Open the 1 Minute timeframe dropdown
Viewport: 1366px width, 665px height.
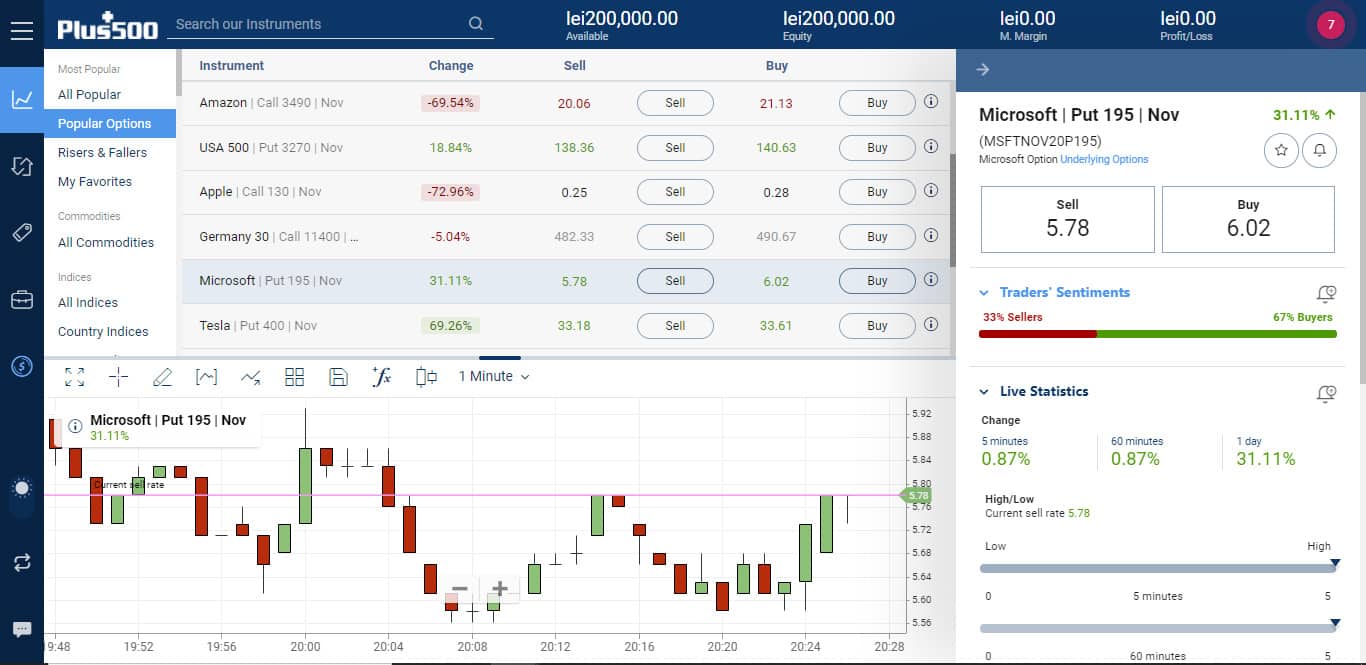pos(493,376)
